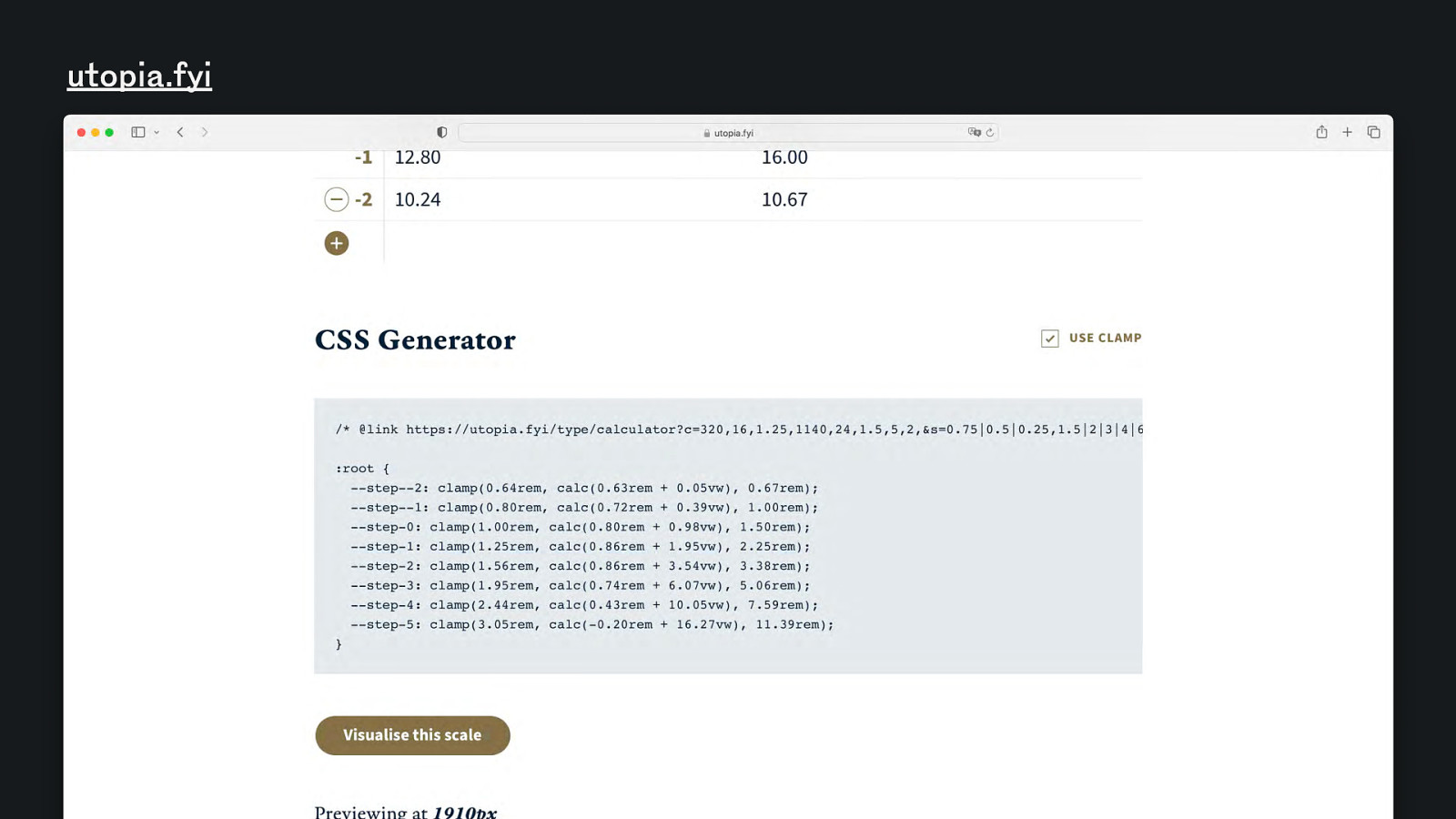
Task: Add a negative step with plus button
Action: (x=337, y=243)
